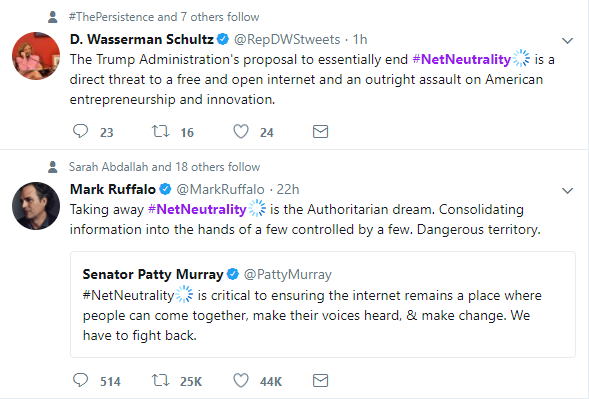Open the dropdown chevron on Wasserman Schultz's tweet
This screenshot has width=589, height=399.
567,41
